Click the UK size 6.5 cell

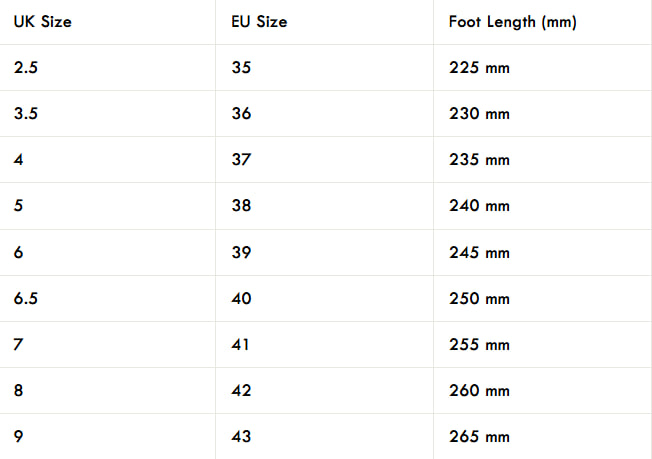coord(27,298)
